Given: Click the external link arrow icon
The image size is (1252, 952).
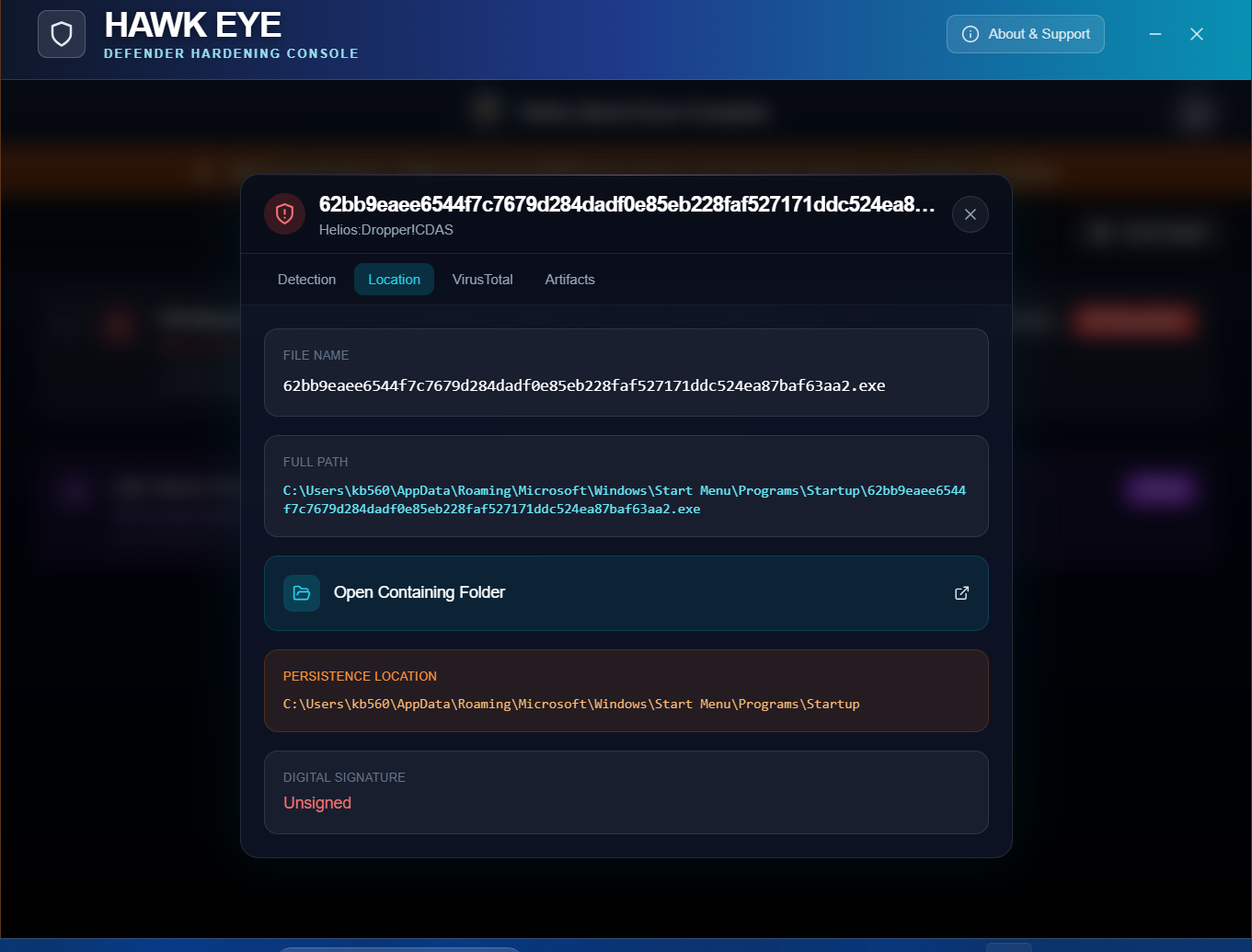Looking at the screenshot, I should [x=961, y=593].
